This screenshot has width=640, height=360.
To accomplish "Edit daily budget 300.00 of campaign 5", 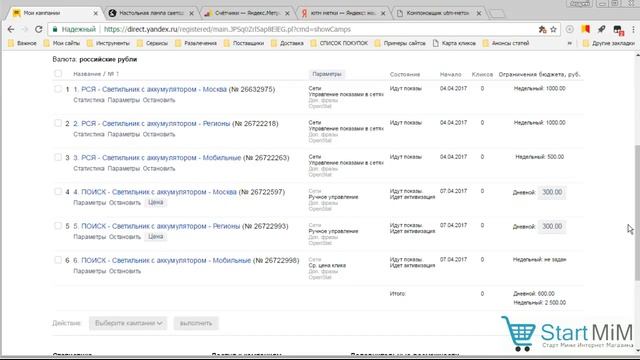I will point(552,227).
